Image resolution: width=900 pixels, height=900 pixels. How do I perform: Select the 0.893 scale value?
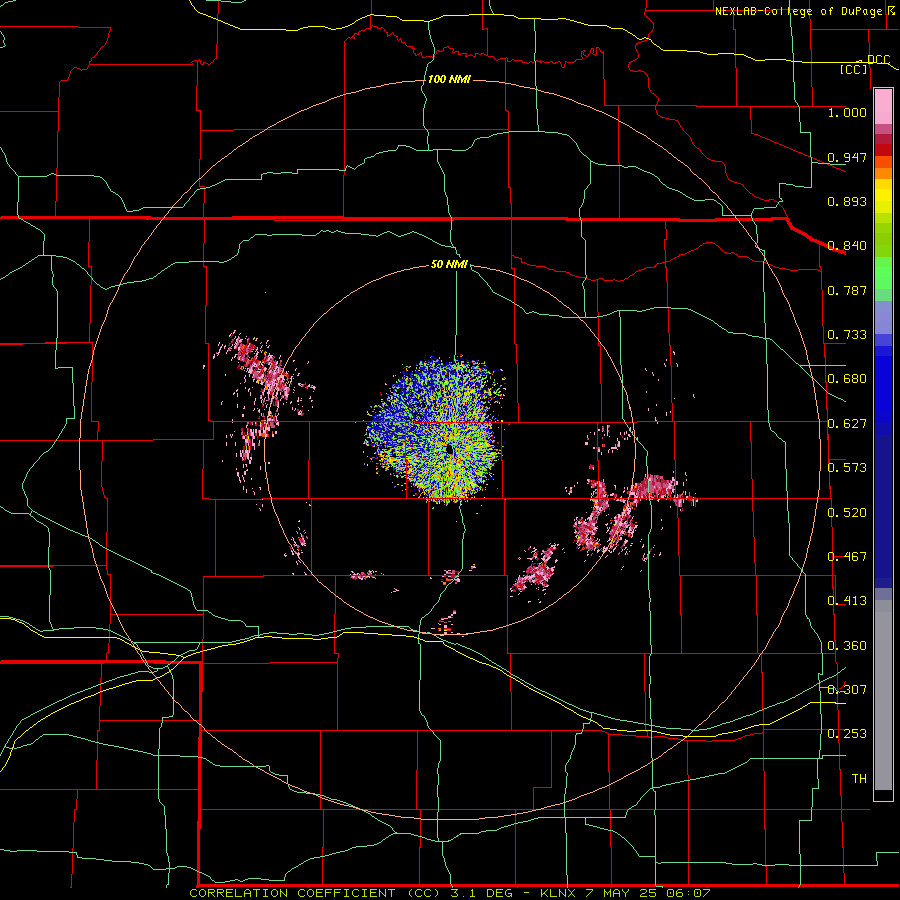click(847, 201)
